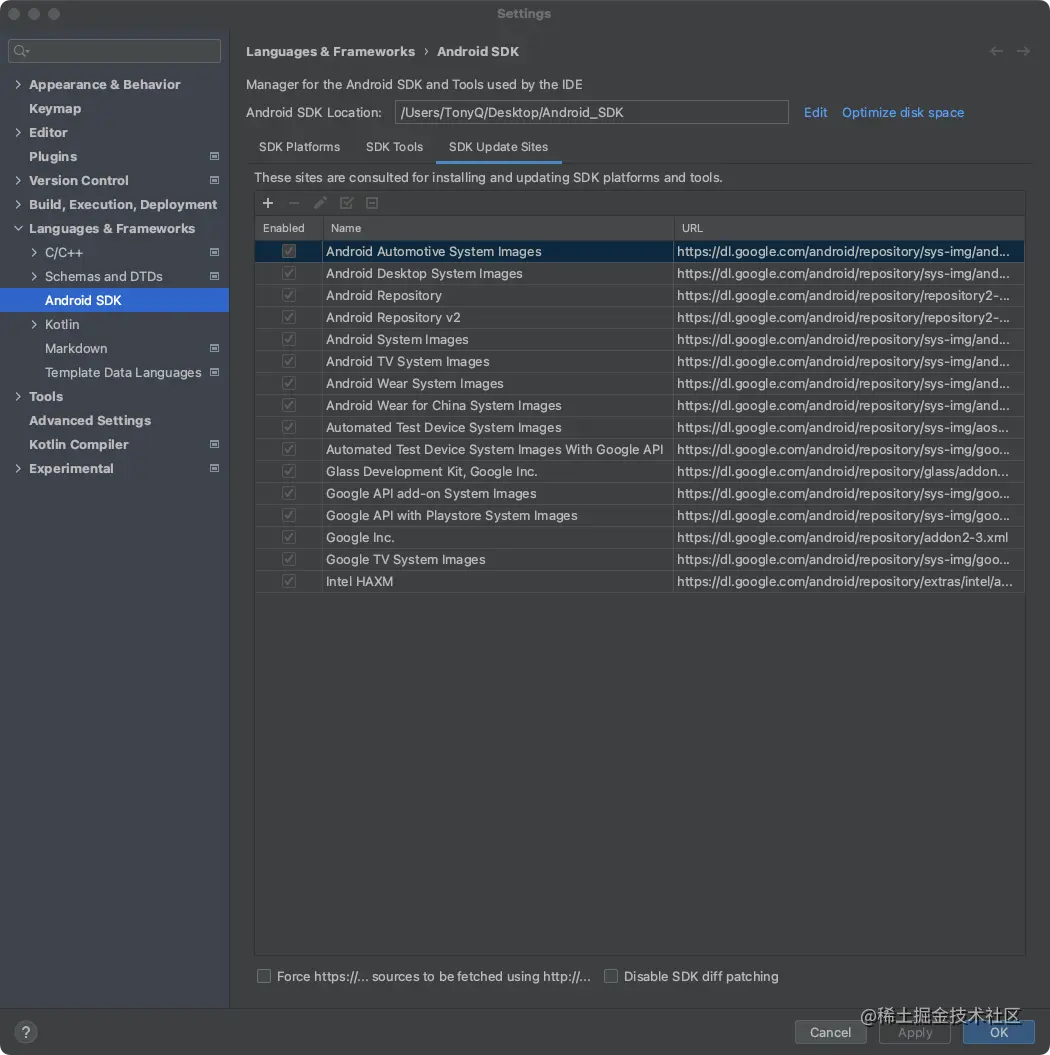
Task: Click project-level icon beside Plugins
Action: (215, 156)
